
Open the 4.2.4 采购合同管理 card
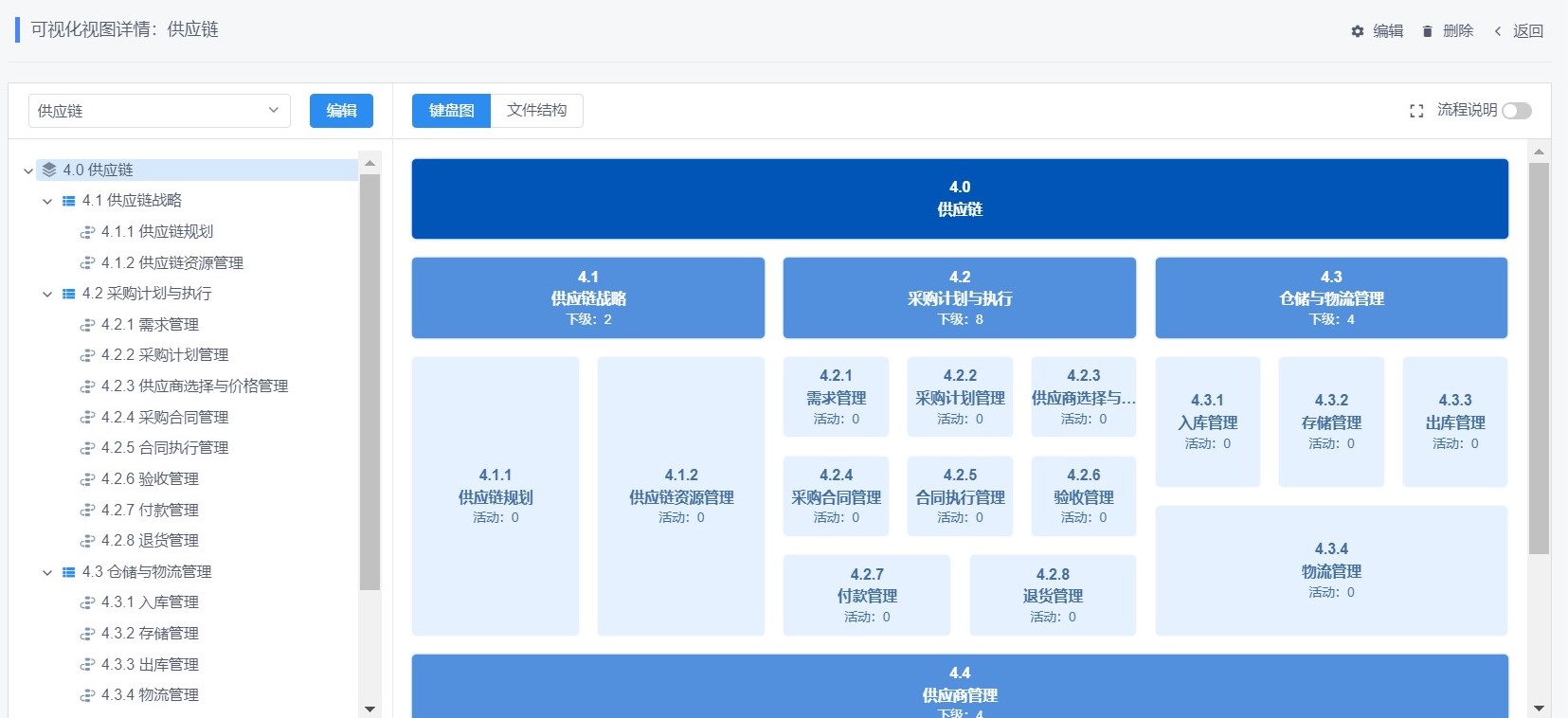[837, 496]
